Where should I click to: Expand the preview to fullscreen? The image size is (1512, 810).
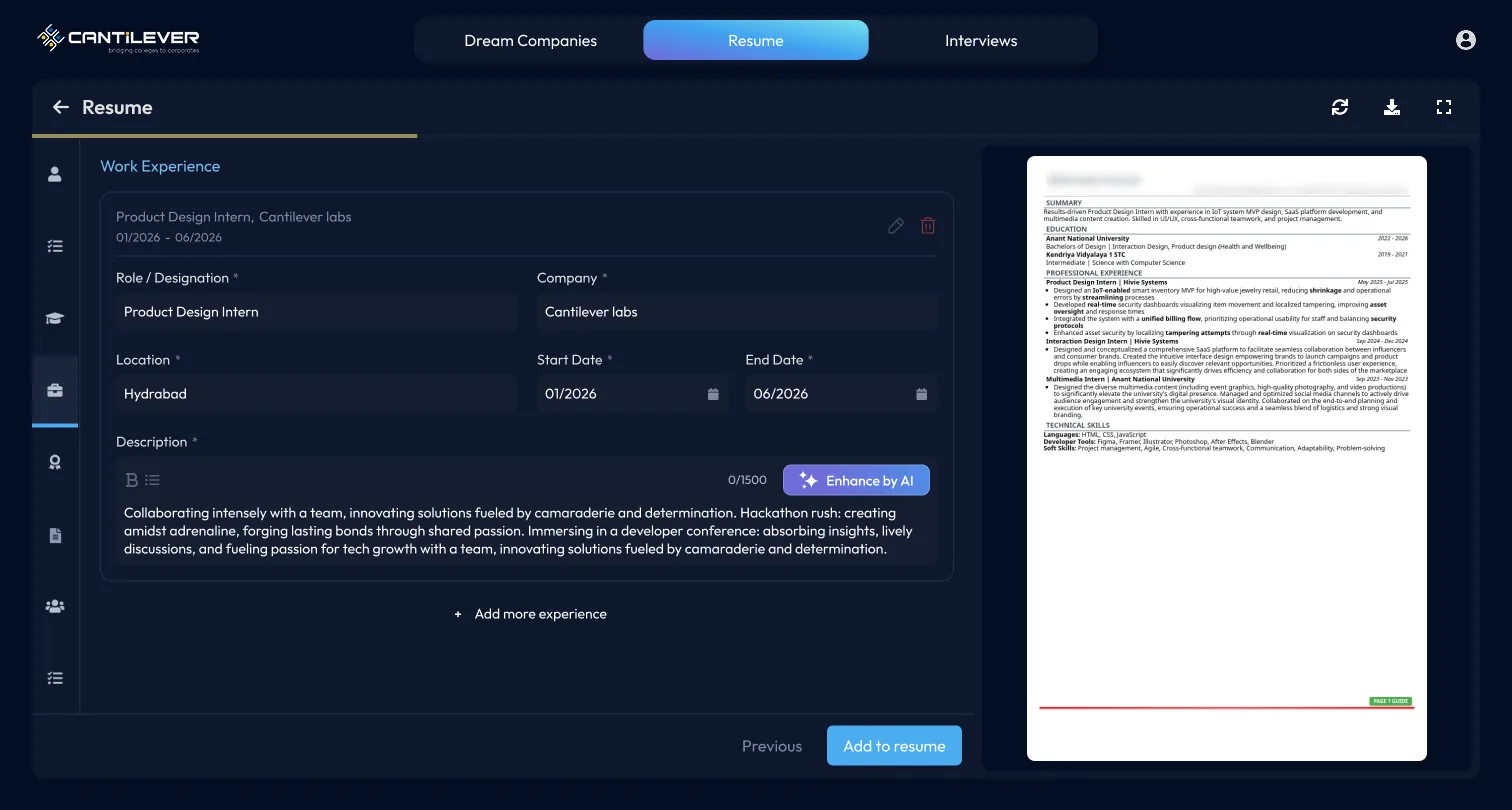click(x=1444, y=107)
